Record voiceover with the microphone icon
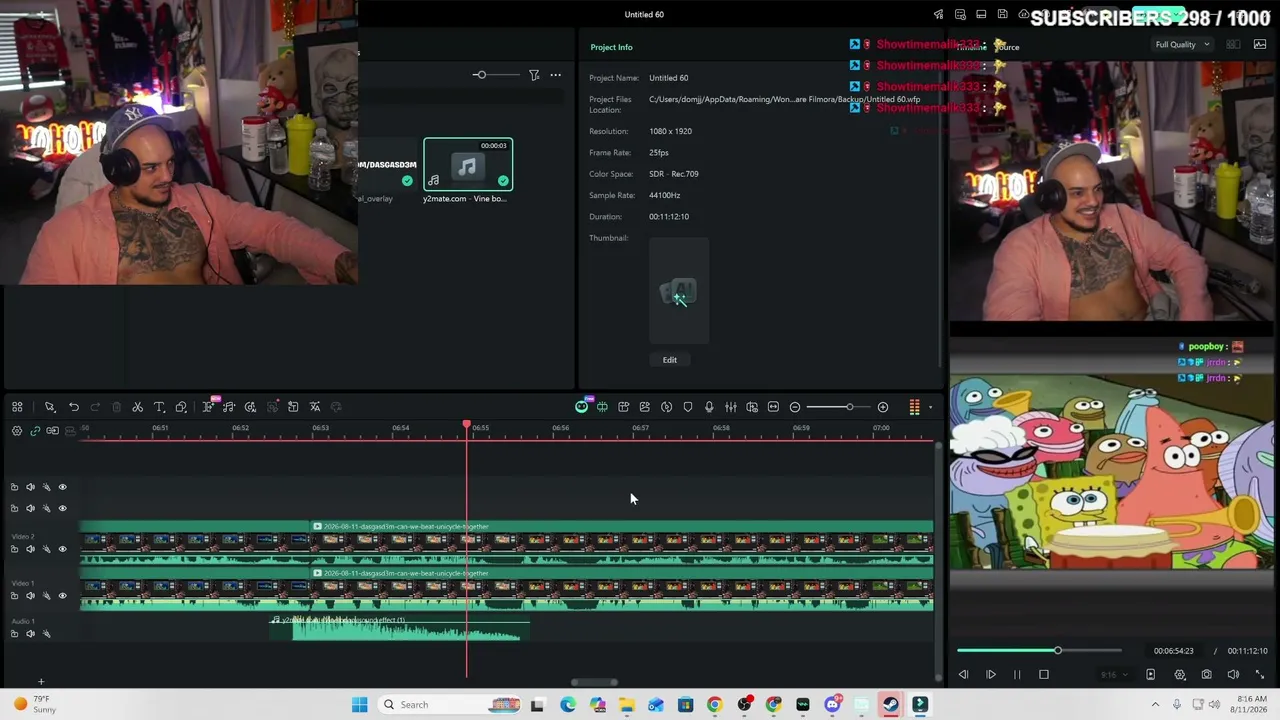Image resolution: width=1280 pixels, height=720 pixels. [709, 407]
